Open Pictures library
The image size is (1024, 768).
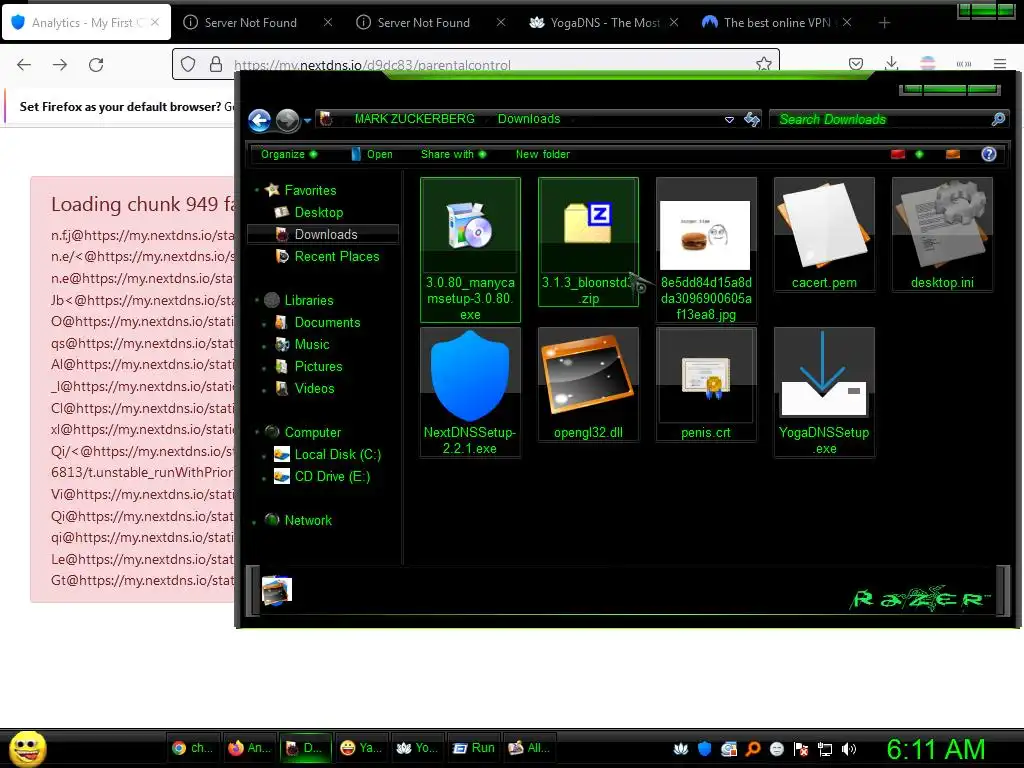(x=317, y=366)
